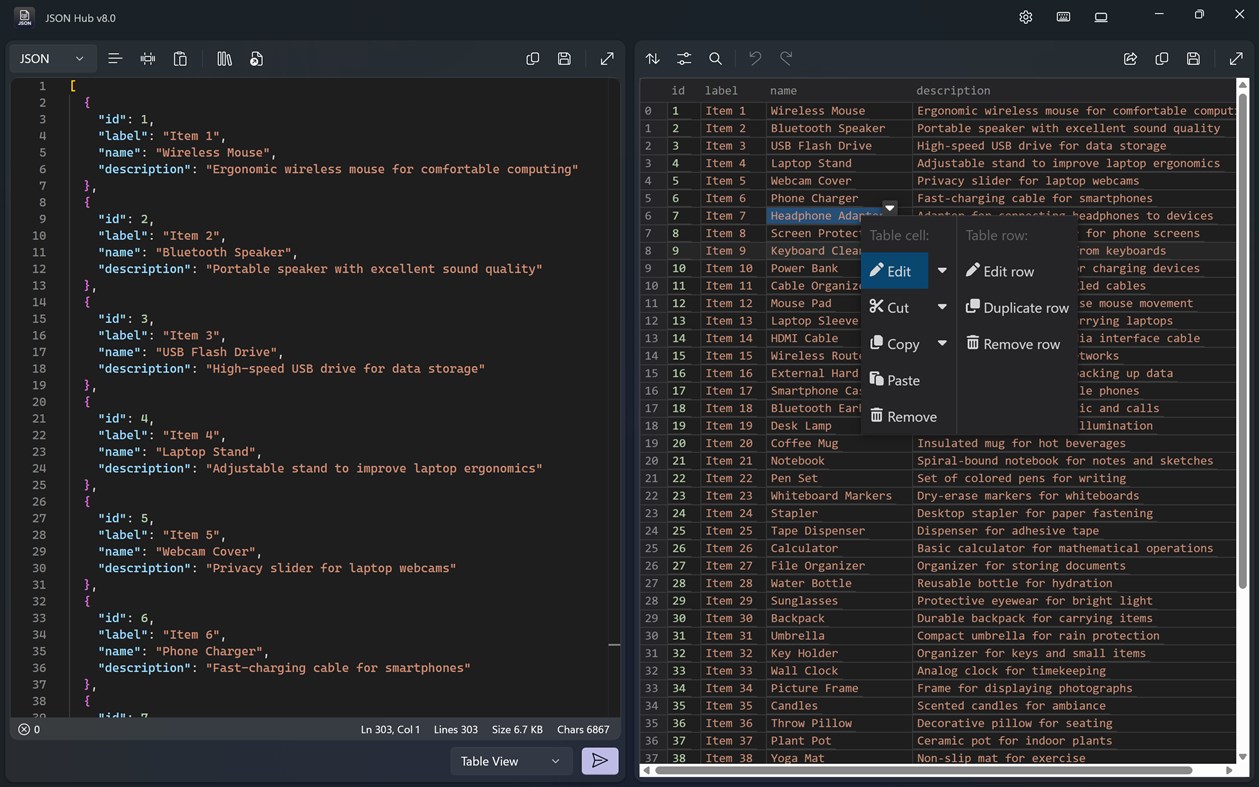Copy the table output with the copy icon
Viewport: 1259px width, 787px height.
(1162, 59)
